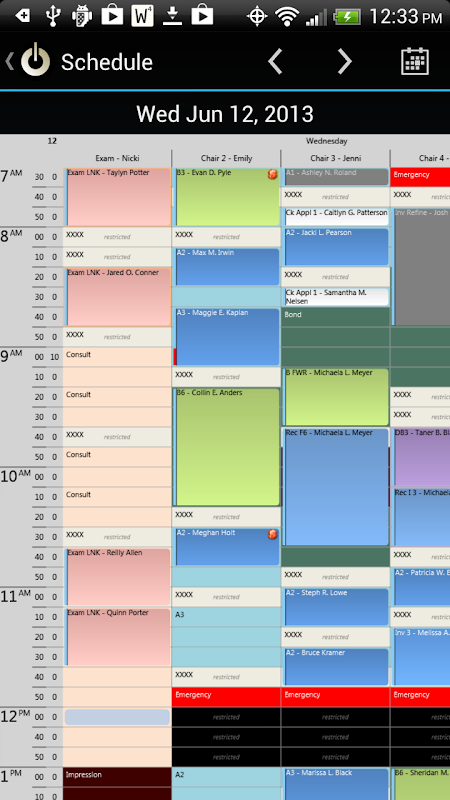Tap the orange alert icon on Evan D. Pyle

[x=272, y=175]
